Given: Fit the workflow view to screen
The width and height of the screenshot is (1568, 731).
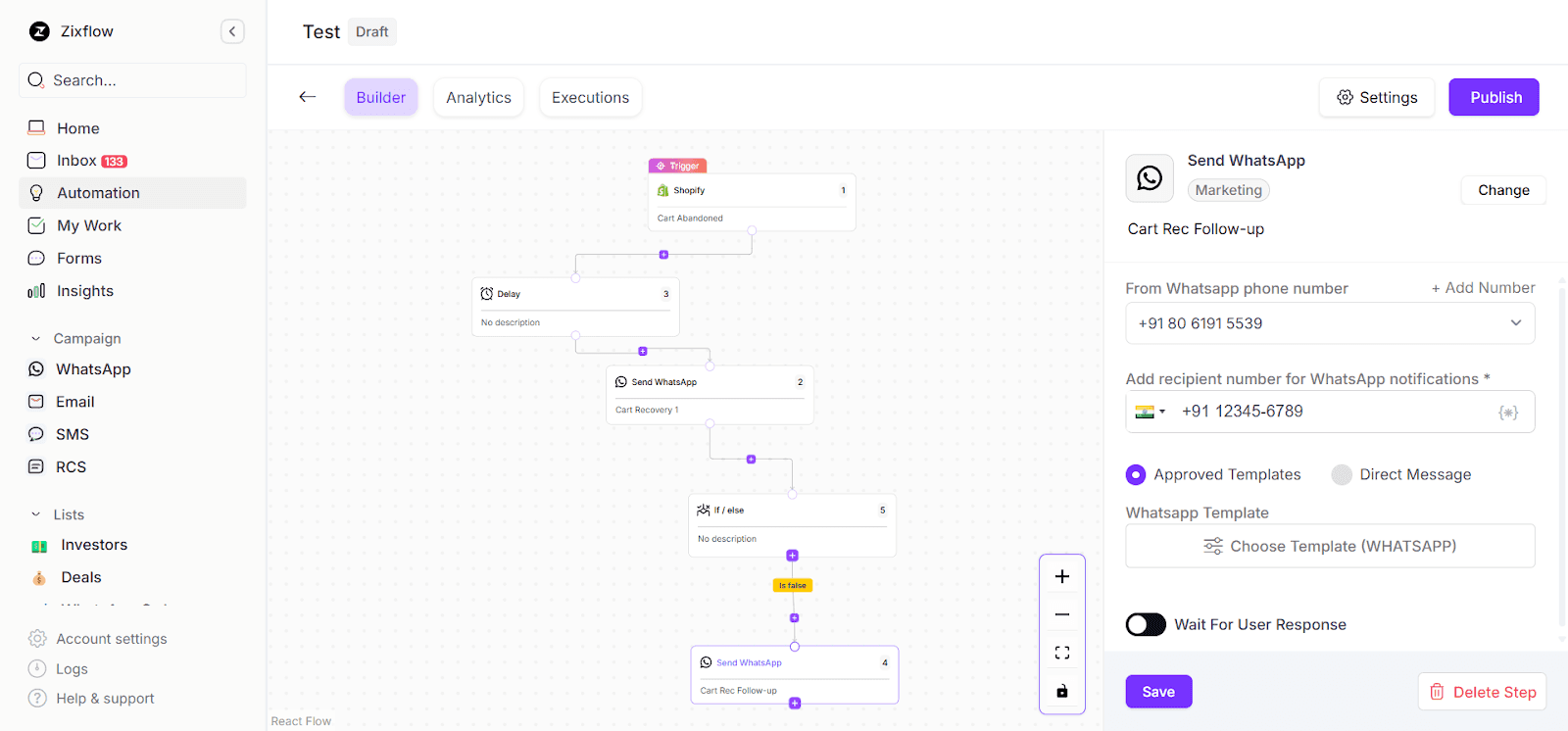Looking at the screenshot, I should point(1062,653).
